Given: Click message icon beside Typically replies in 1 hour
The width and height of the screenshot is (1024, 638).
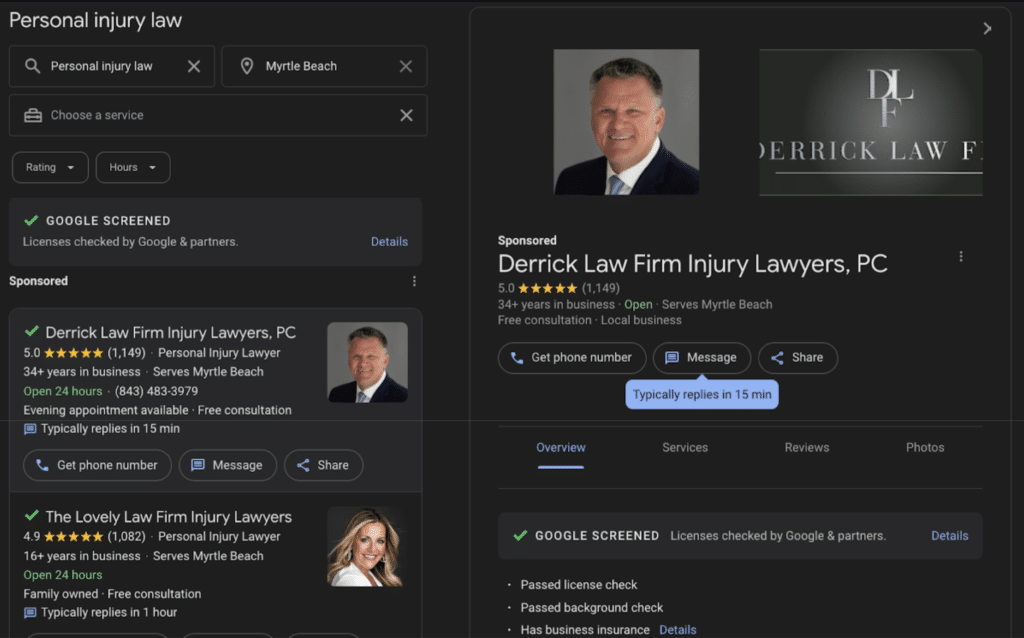Looking at the screenshot, I should pos(30,613).
